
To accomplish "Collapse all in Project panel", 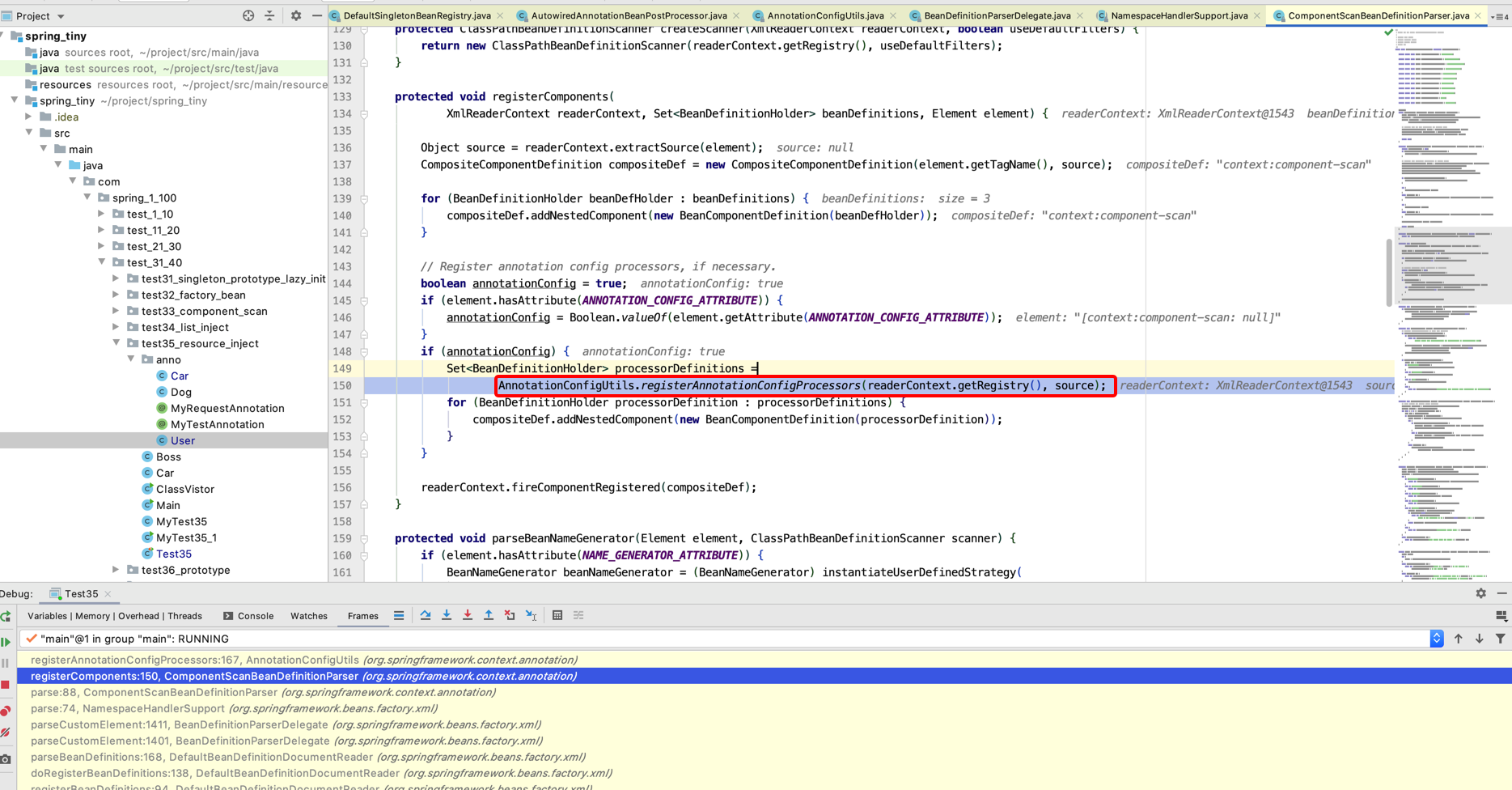I will pyautogui.click(x=269, y=15).
